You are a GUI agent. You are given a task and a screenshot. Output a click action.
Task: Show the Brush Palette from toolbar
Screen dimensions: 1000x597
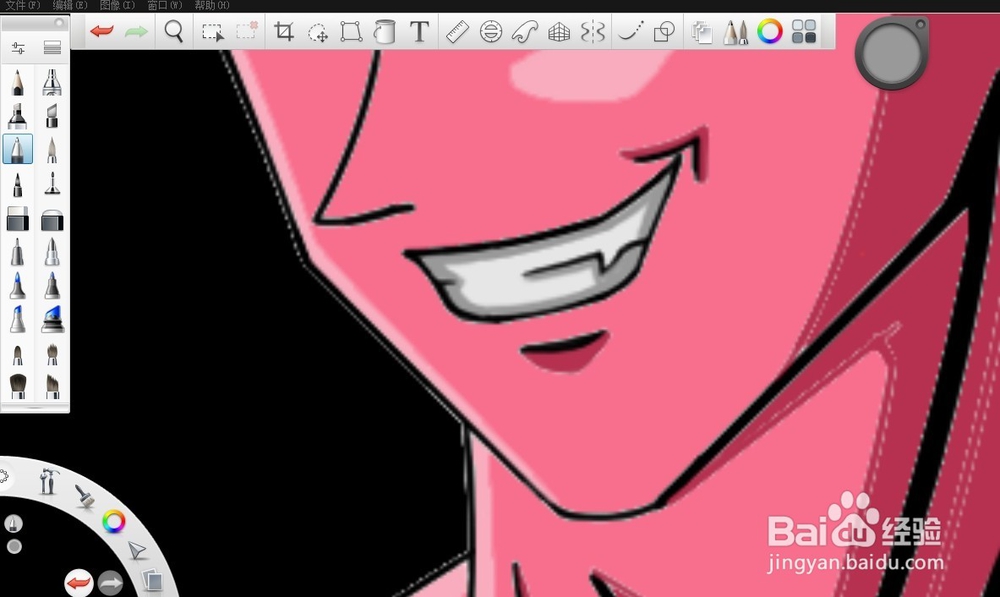coord(735,31)
